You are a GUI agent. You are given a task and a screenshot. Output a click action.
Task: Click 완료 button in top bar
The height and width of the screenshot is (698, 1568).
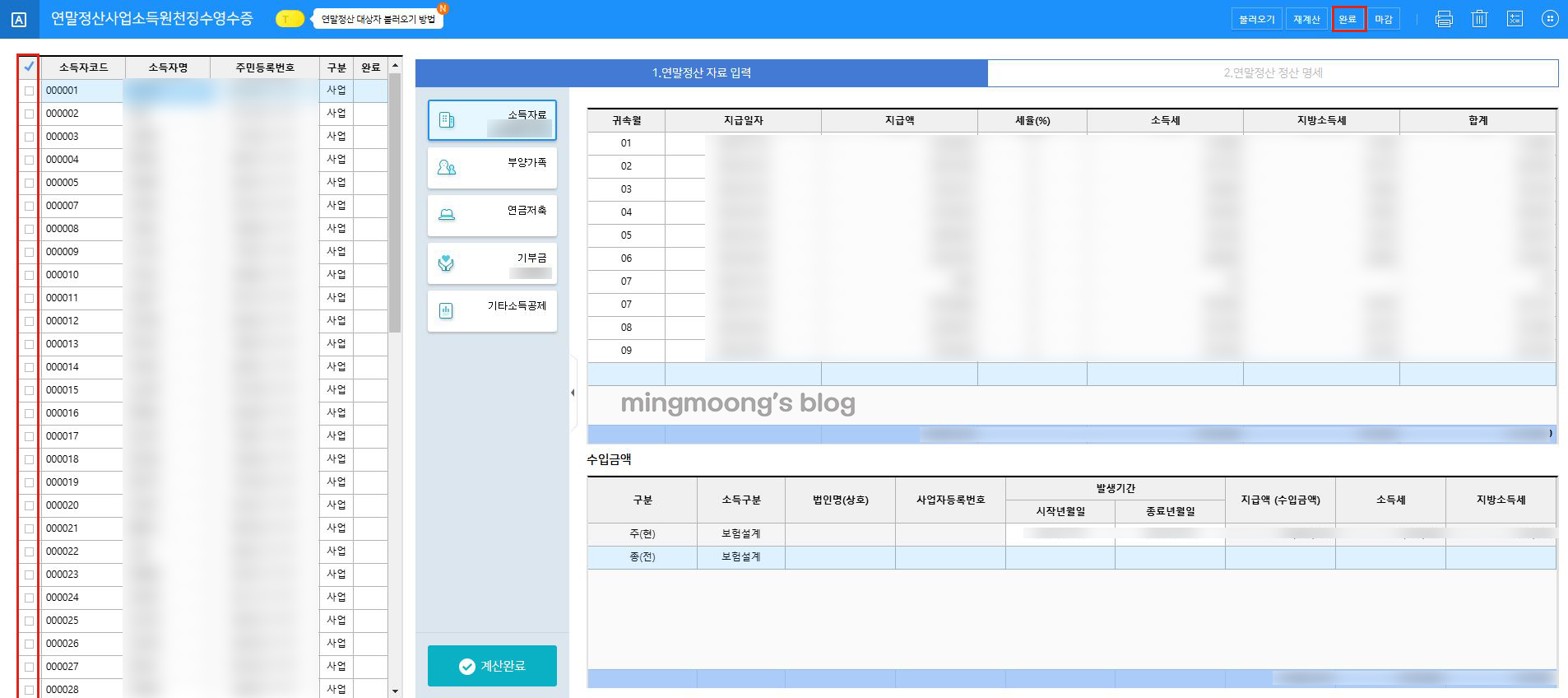1348,19
